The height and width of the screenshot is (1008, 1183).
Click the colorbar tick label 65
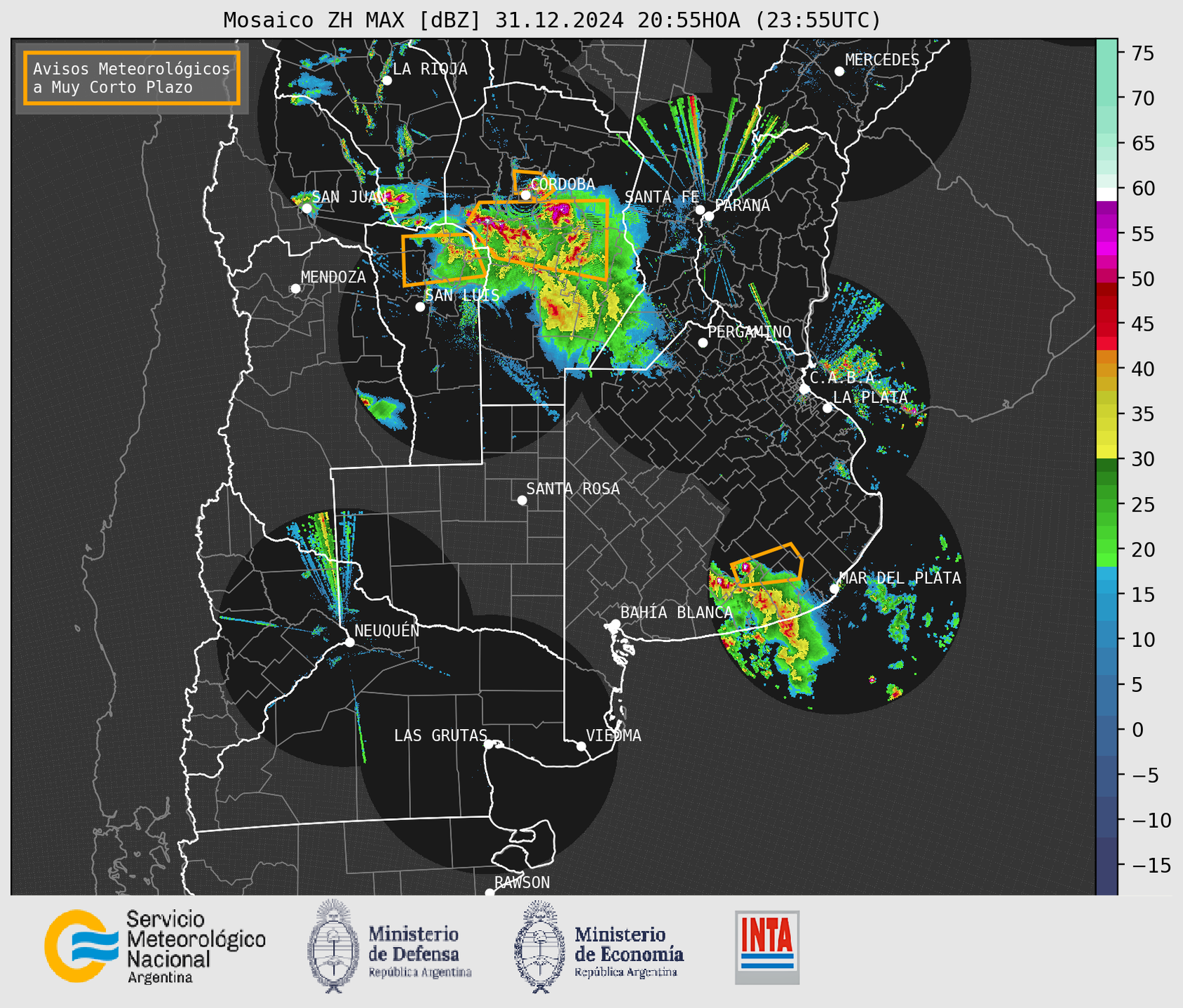point(1142,144)
